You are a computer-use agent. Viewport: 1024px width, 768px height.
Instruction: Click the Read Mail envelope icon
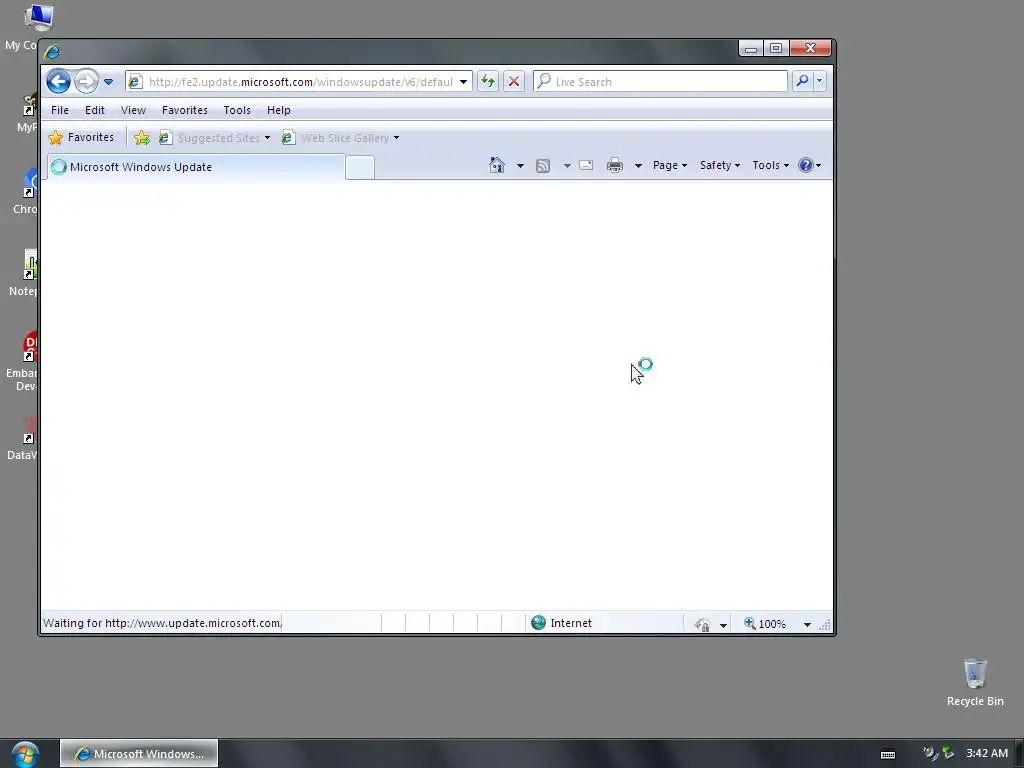586,165
